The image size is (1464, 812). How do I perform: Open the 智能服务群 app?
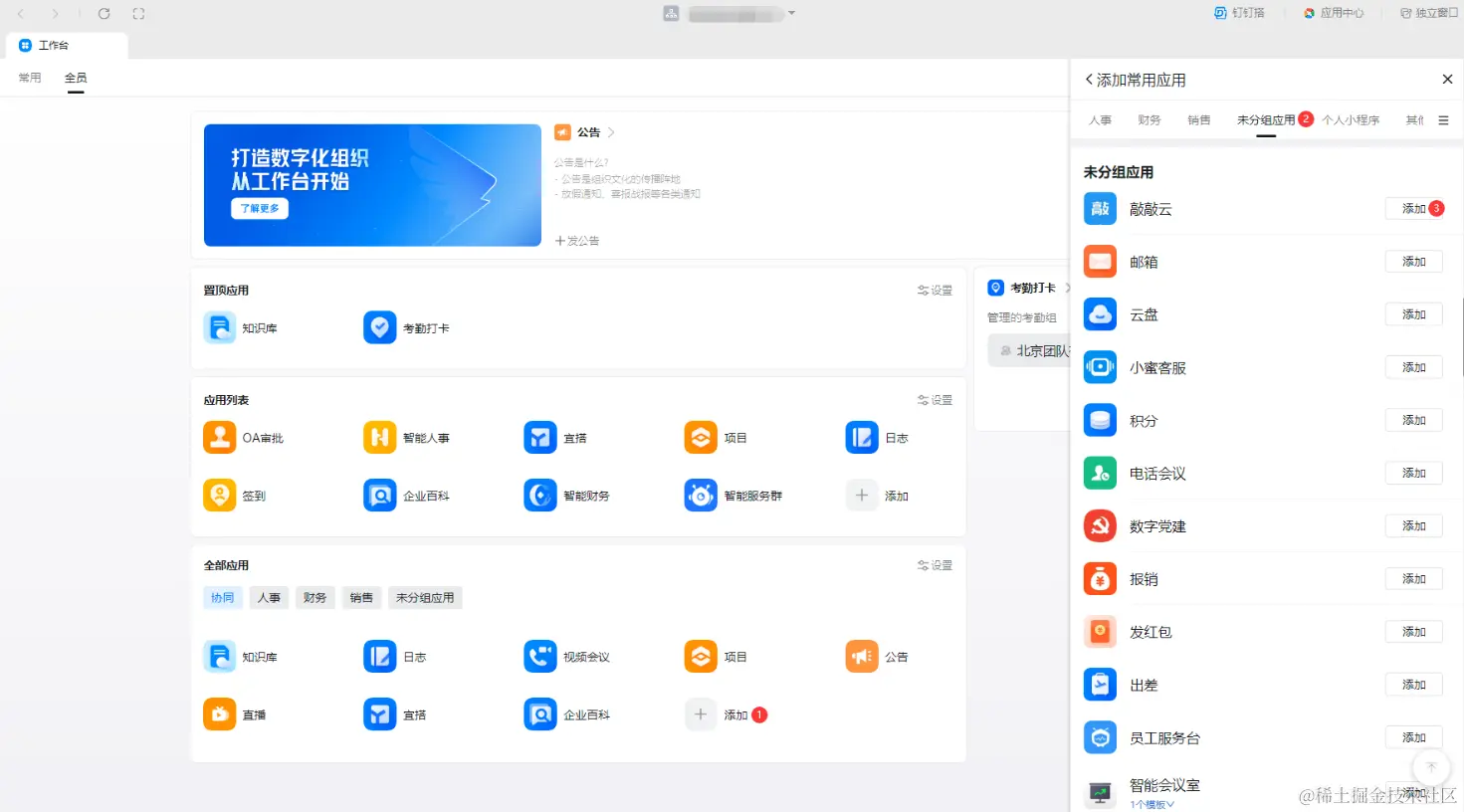pyautogui.click(x=733, y=496)
